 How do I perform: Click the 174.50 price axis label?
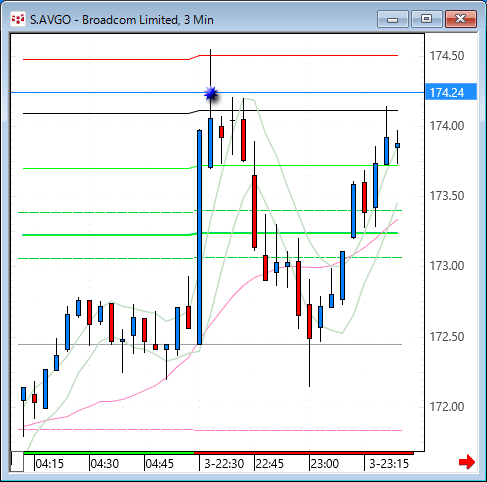pos(447,56)
